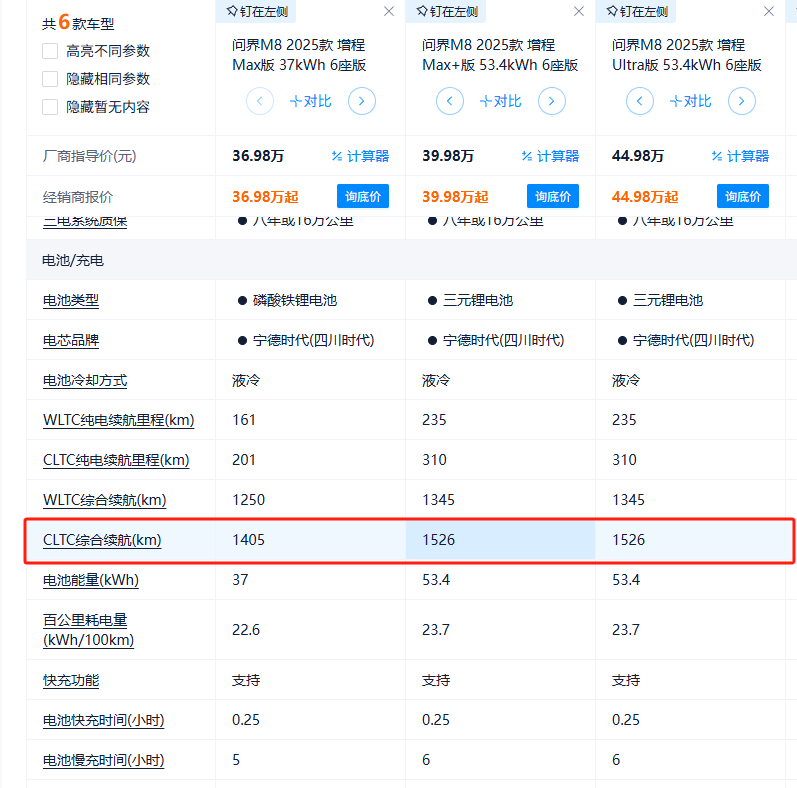
Task: Open calculator for the 39.98万 model
Action: (x=550, y=156)
